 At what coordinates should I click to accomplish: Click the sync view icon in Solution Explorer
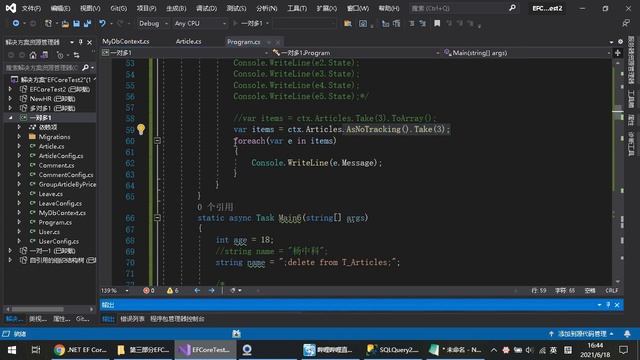pyautogui.click(x=76, y=55)
